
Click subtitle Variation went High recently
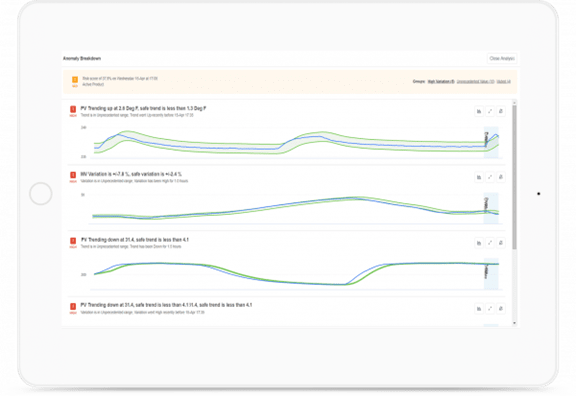click(143, 313)
